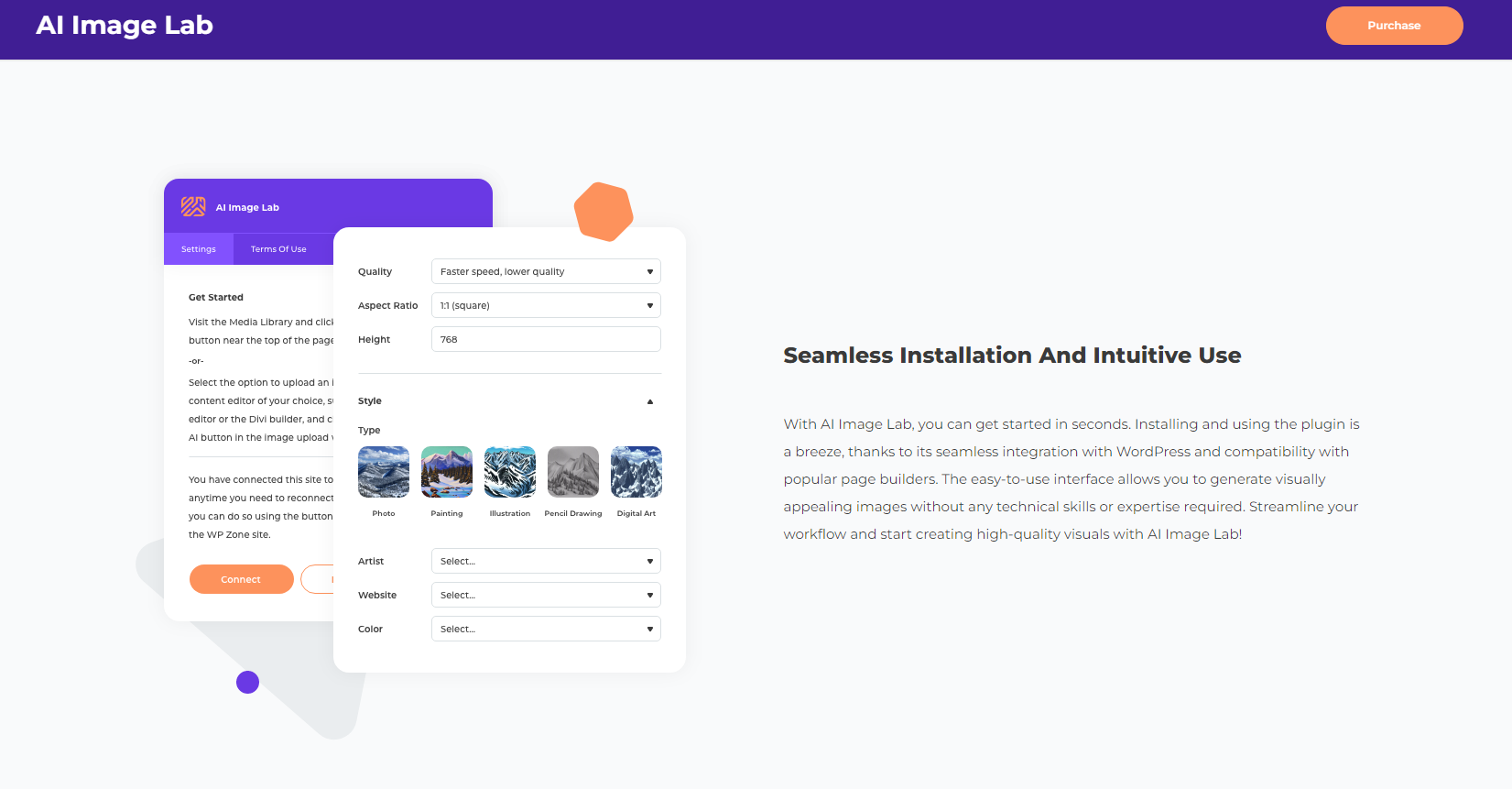Select the Pencil Drawing style thumbnail

pyautogui.click(x=573, y=472)
